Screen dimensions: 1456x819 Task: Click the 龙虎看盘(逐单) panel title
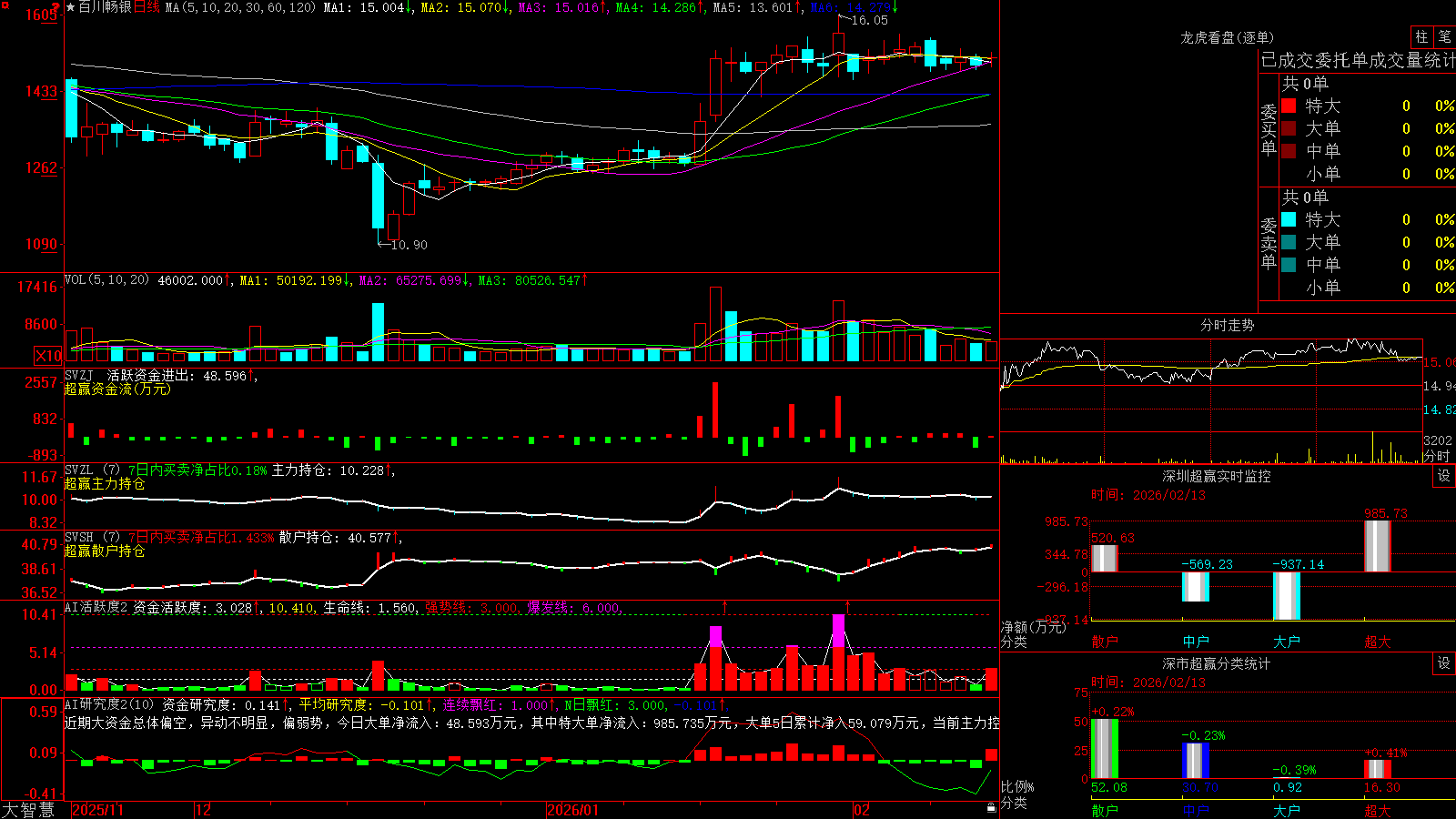[x=1227, y=37]
